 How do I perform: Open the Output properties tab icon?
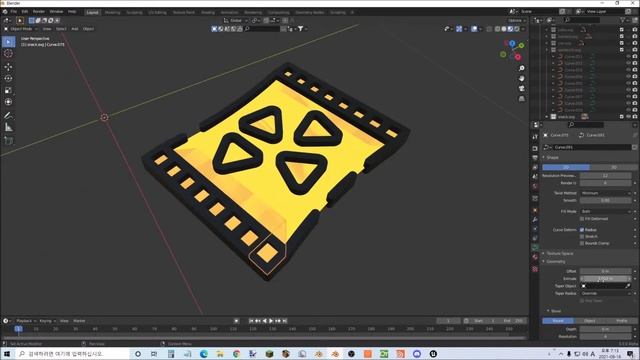pyautogui.click(x=535, y=158)
